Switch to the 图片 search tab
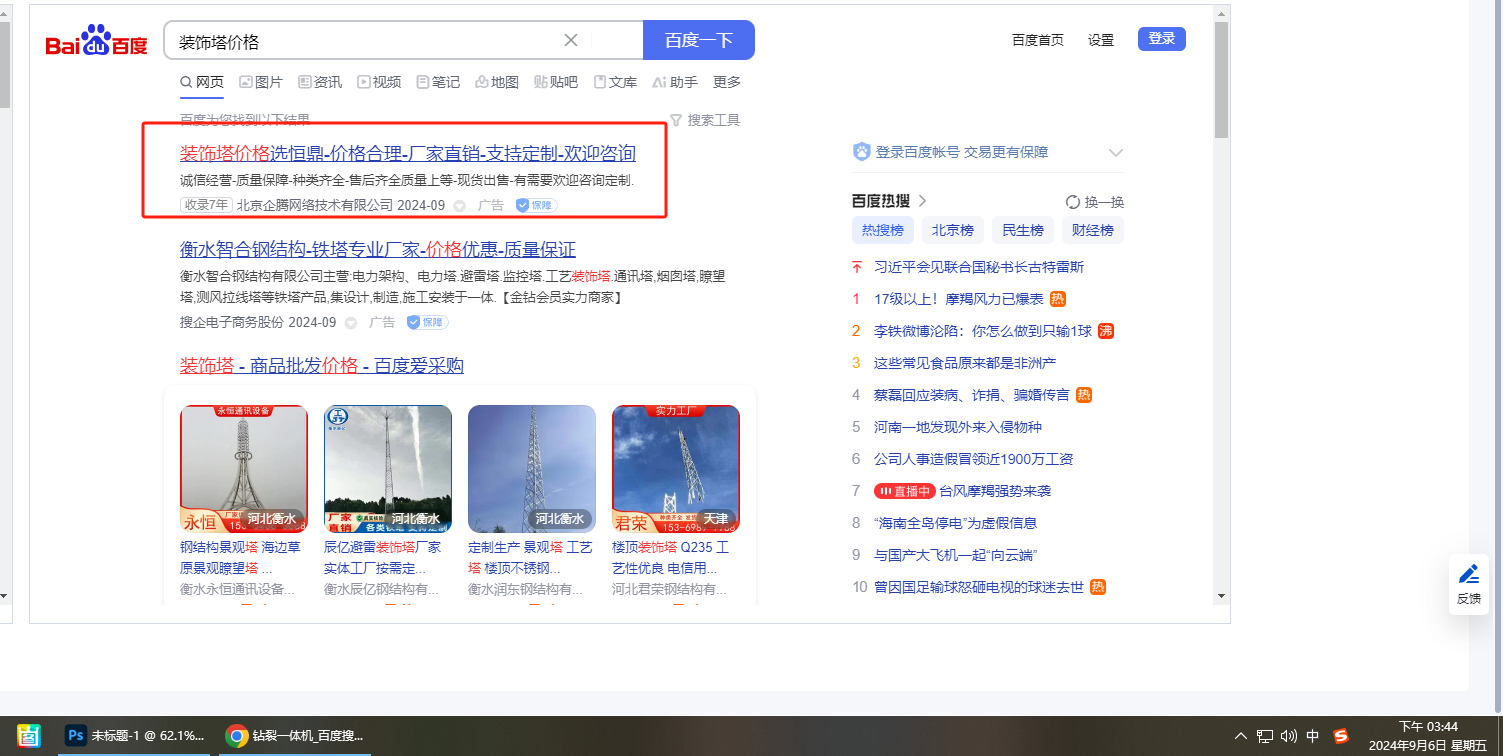1503x756 pixels. [x=261, y=82]
